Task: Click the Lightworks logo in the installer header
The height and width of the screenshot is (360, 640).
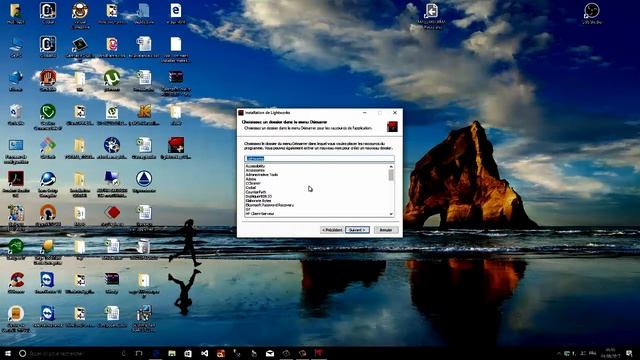Action: pyautogui.click(x=392, y=127)
